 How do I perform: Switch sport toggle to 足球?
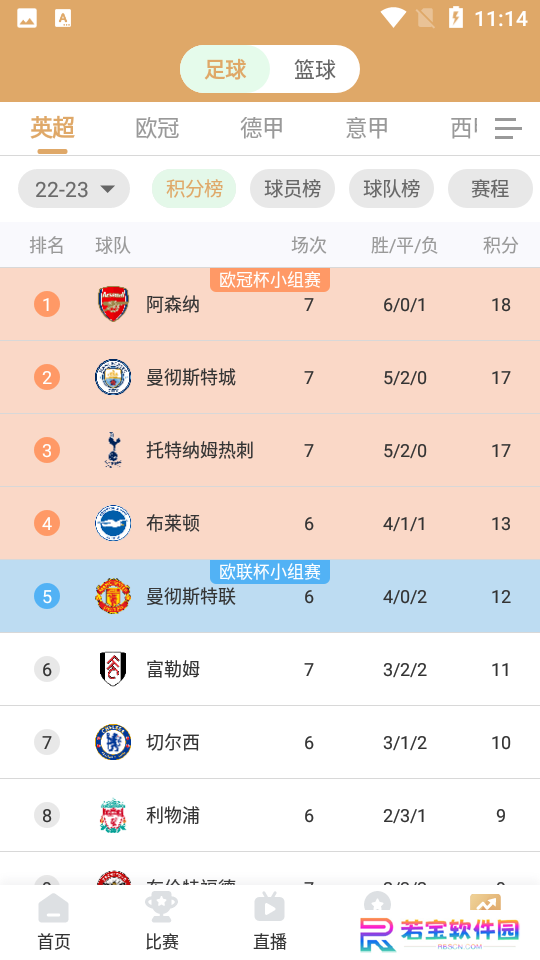pos(225,69)
